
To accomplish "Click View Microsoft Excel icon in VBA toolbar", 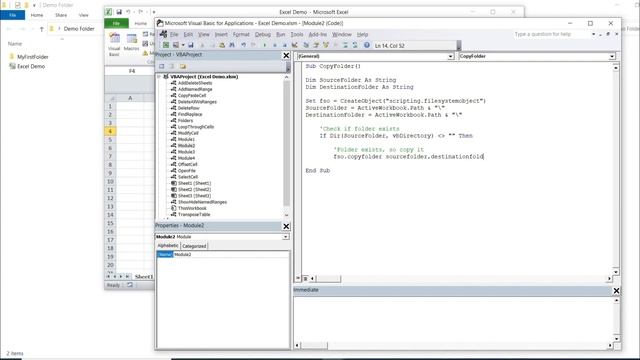I will pos(166,45).
